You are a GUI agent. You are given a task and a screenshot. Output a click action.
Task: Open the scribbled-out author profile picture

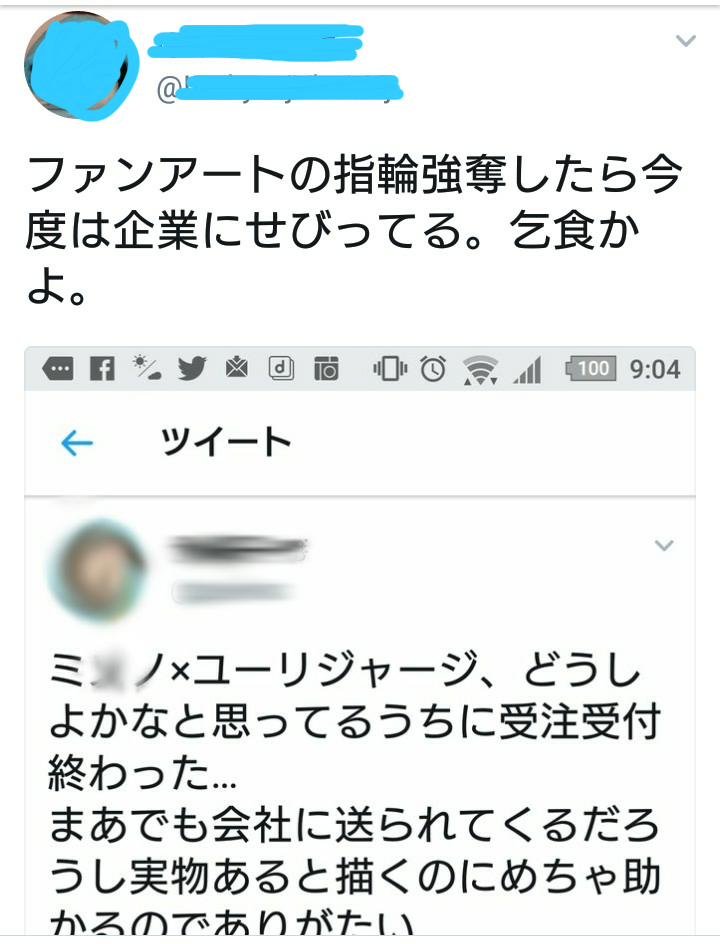(x=80, y=66)
